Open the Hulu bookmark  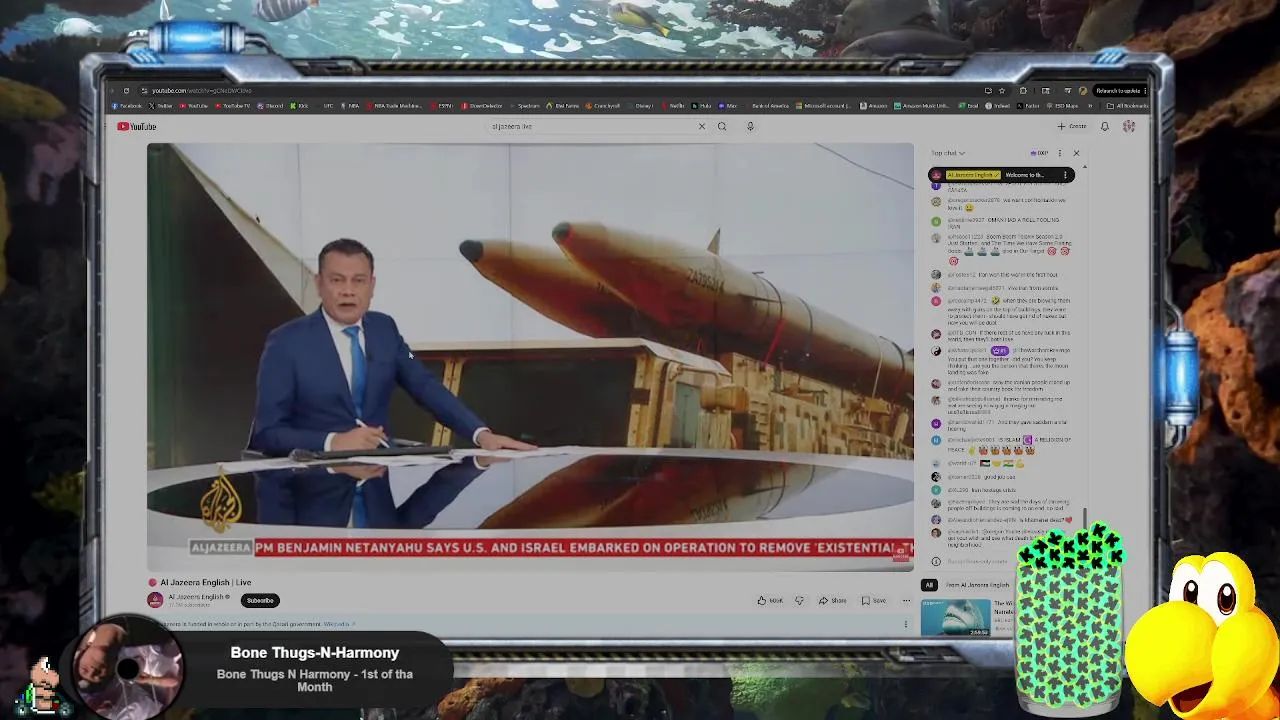(701, 106)
